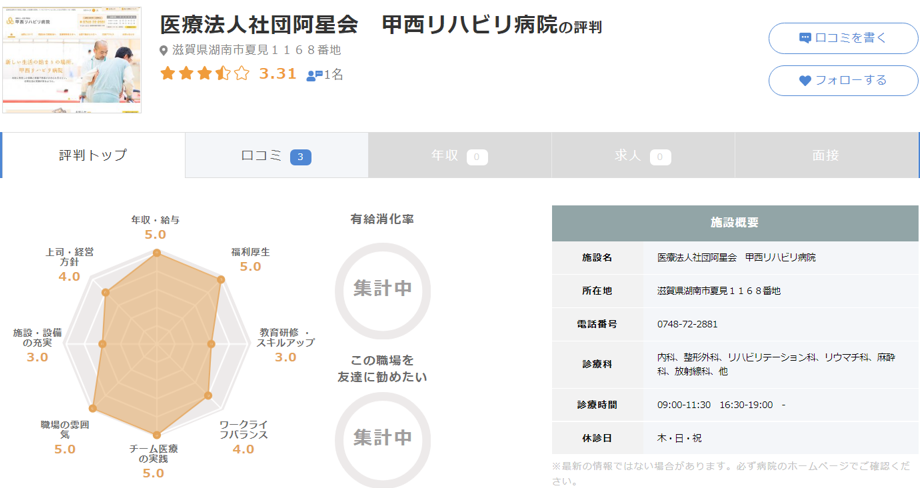Click the speech bubble icon in 口コミを書く
The image size is (920, 488).
(x=805, y=38)
